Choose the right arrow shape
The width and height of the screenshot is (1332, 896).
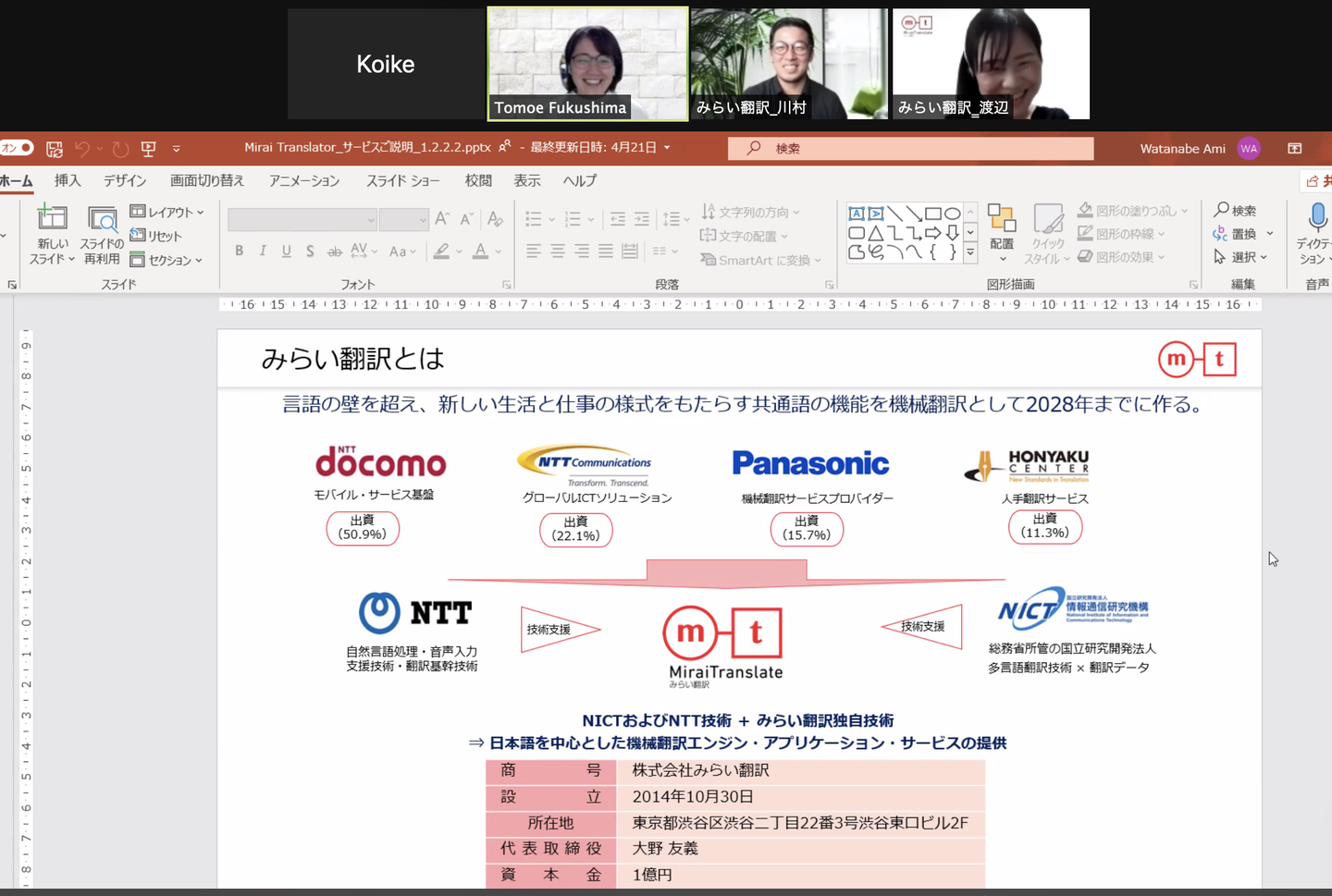tap(932, 233)
